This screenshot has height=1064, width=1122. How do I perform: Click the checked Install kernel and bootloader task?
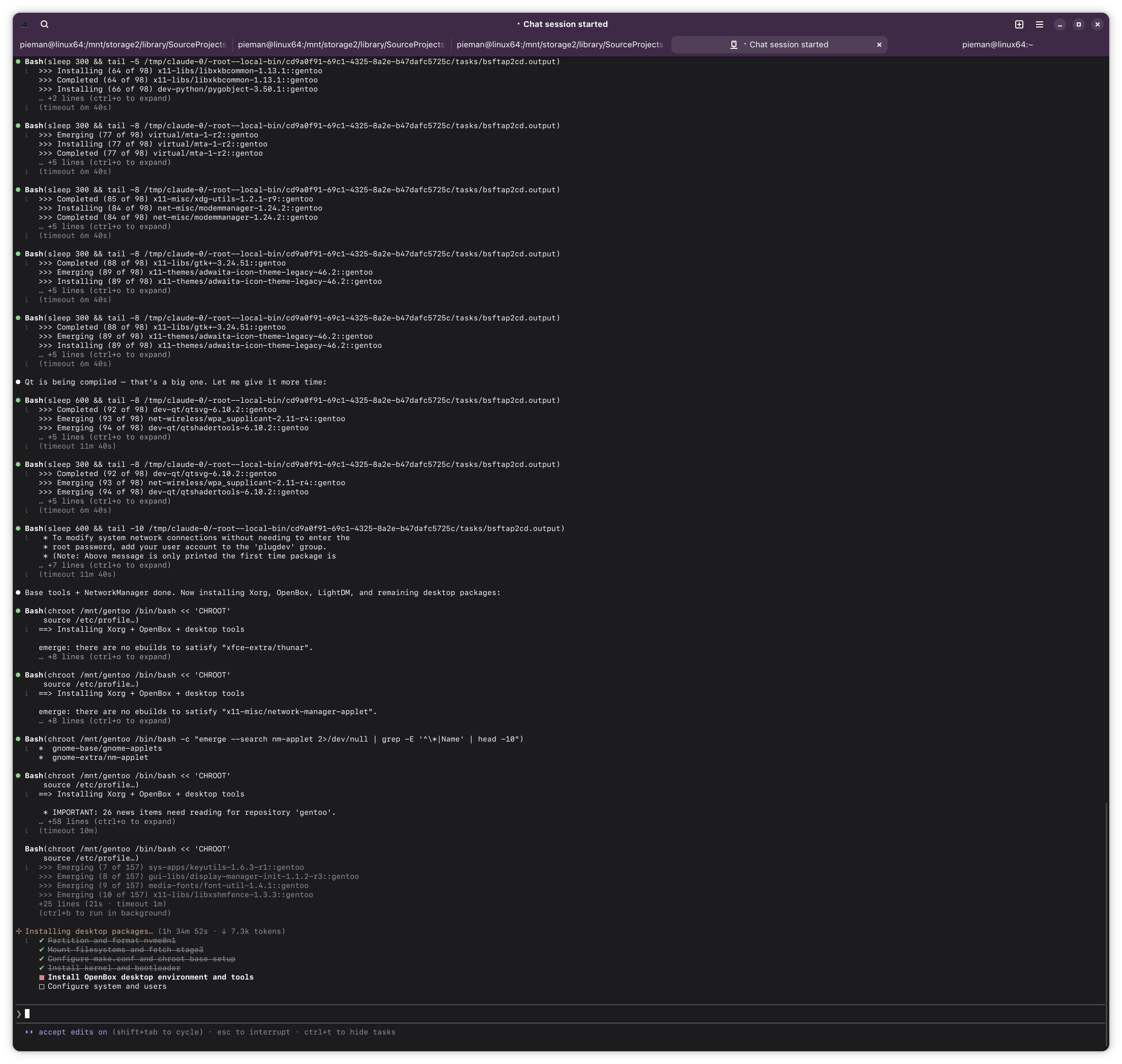pyautogui.click(x=113, y=968)
